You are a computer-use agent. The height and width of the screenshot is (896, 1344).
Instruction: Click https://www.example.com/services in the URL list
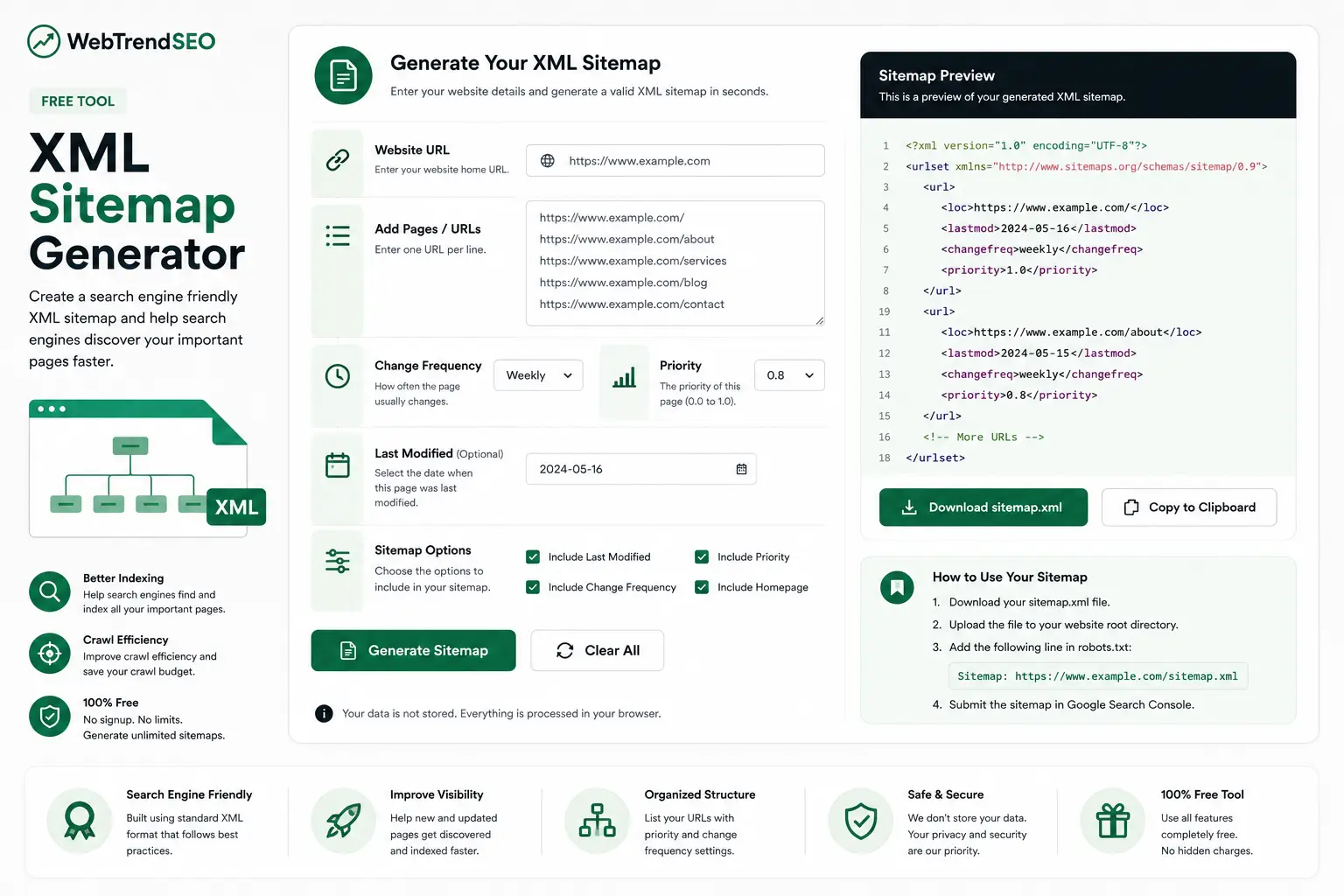coord(633,261)
